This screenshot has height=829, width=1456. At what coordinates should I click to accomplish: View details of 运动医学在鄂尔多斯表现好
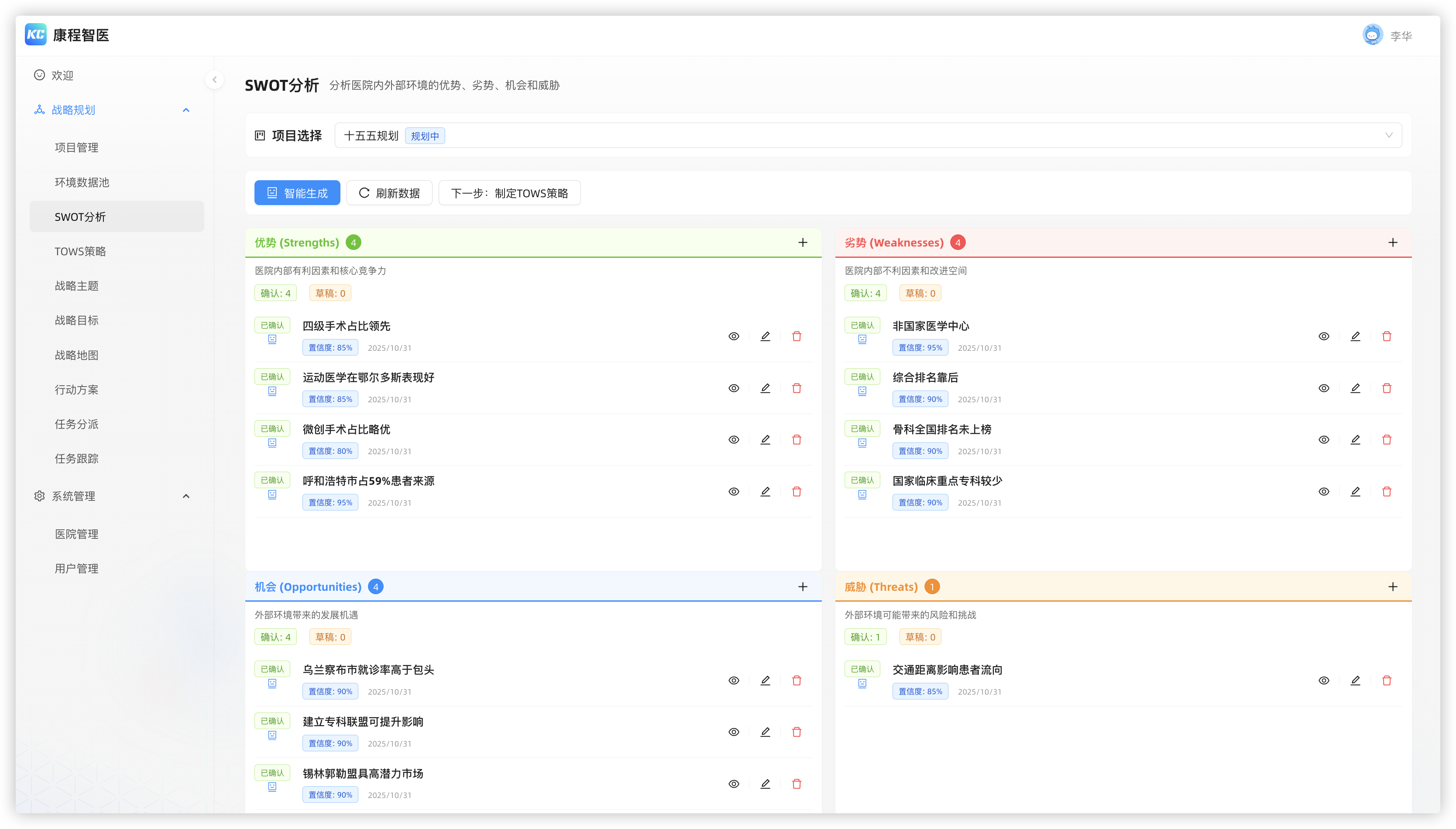[734, 388]
